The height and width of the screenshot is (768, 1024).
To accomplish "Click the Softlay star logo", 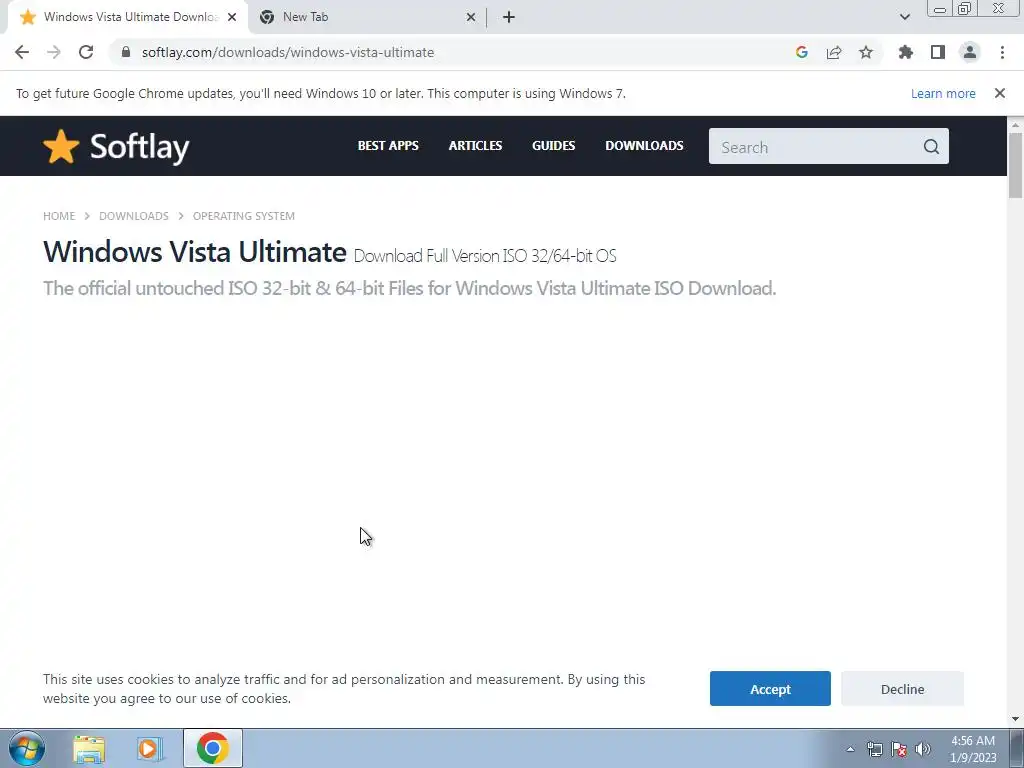I will (x=61, y=146).
